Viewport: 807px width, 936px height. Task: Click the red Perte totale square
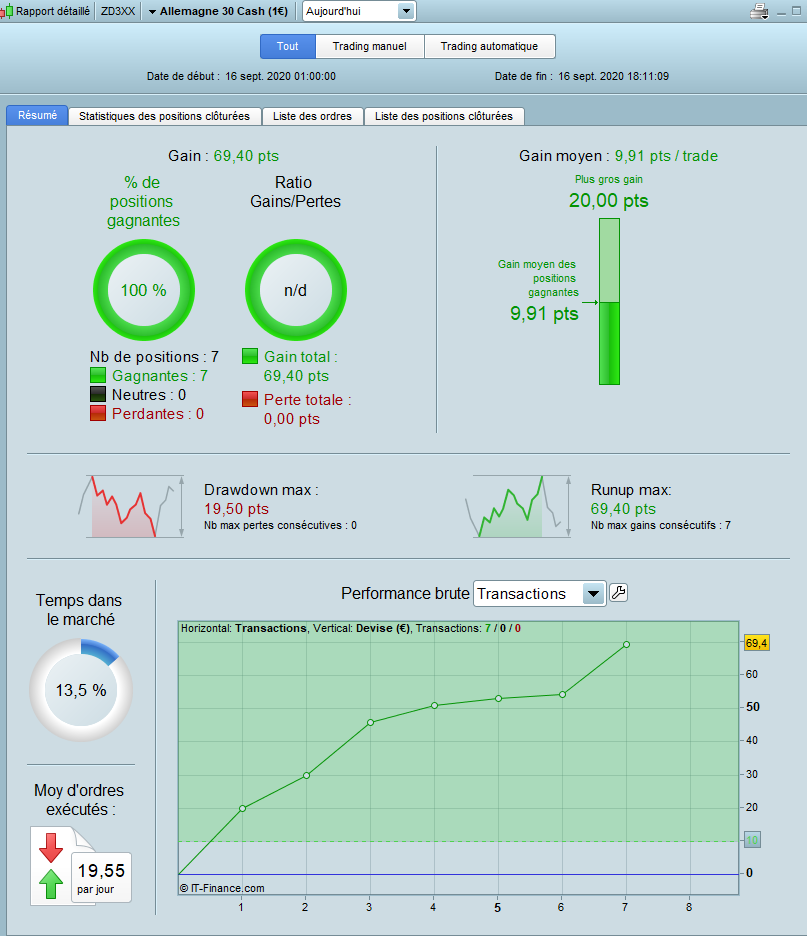coord(250,399)
